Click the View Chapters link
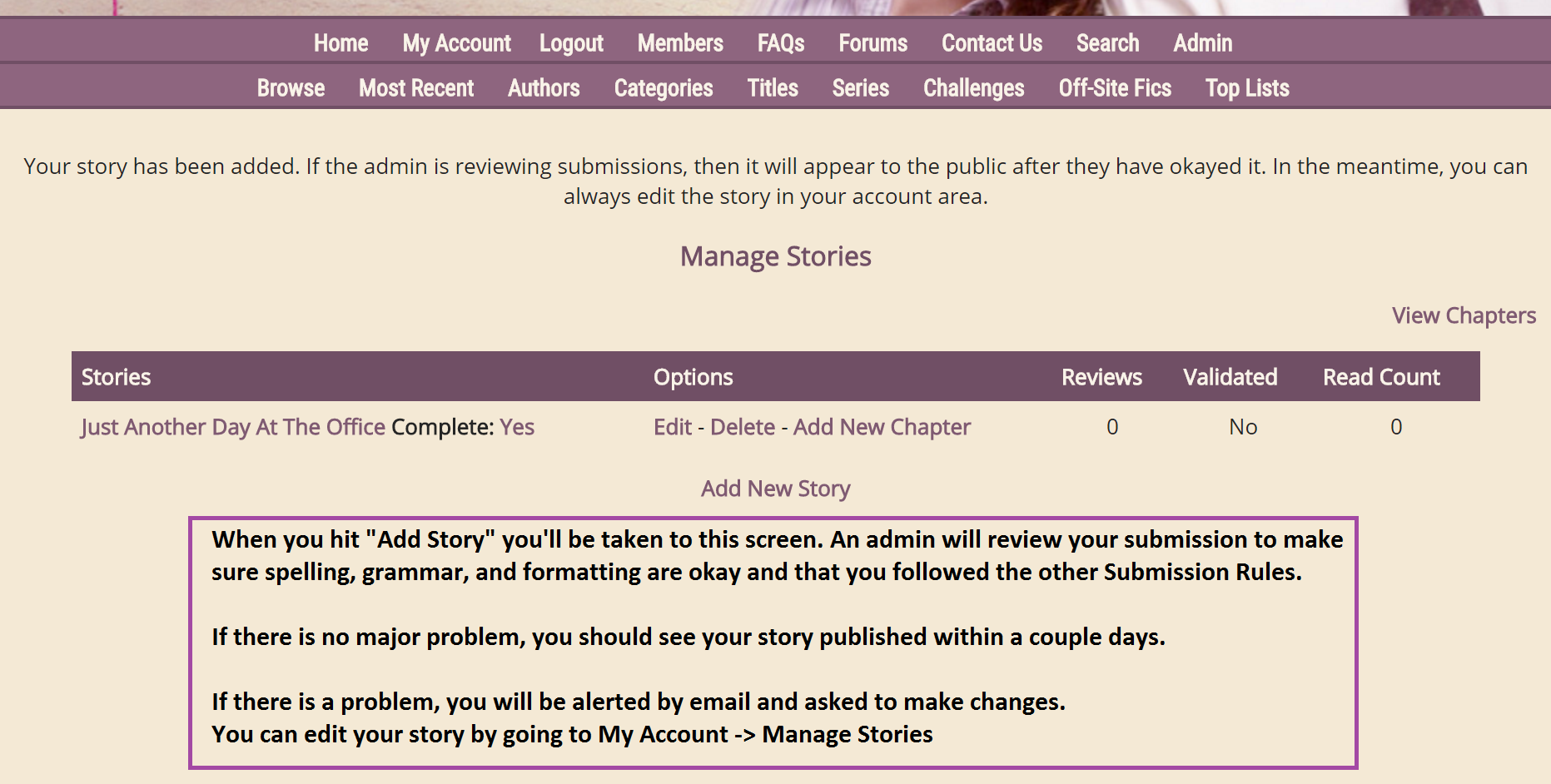The height and width of the screenshot is (784, 1551). point(1464,316)
